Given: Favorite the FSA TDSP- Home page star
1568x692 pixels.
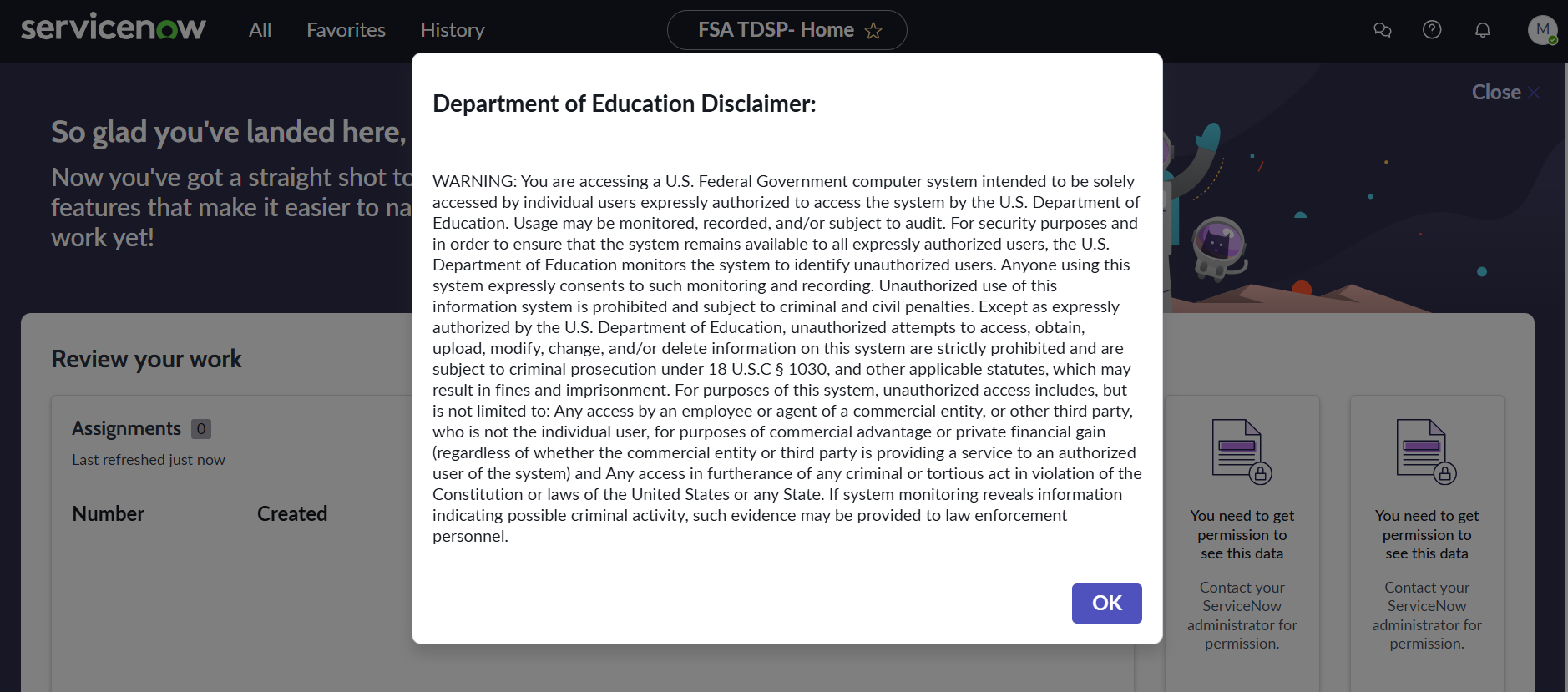Looking at the screenshot, I should click(x=873, y=31).
